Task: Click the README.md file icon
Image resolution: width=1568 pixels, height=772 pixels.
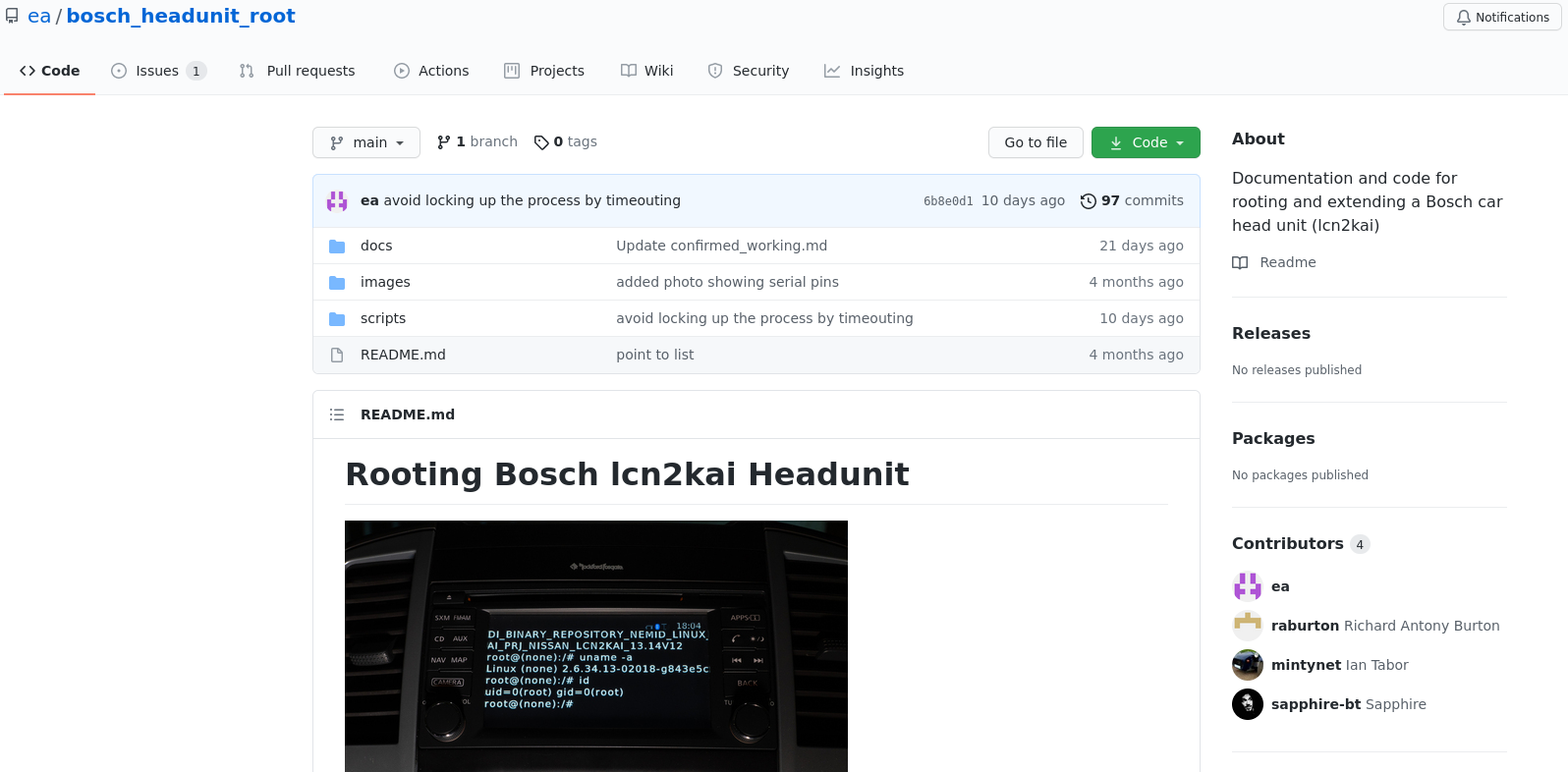Action: [x=337, y=356]
